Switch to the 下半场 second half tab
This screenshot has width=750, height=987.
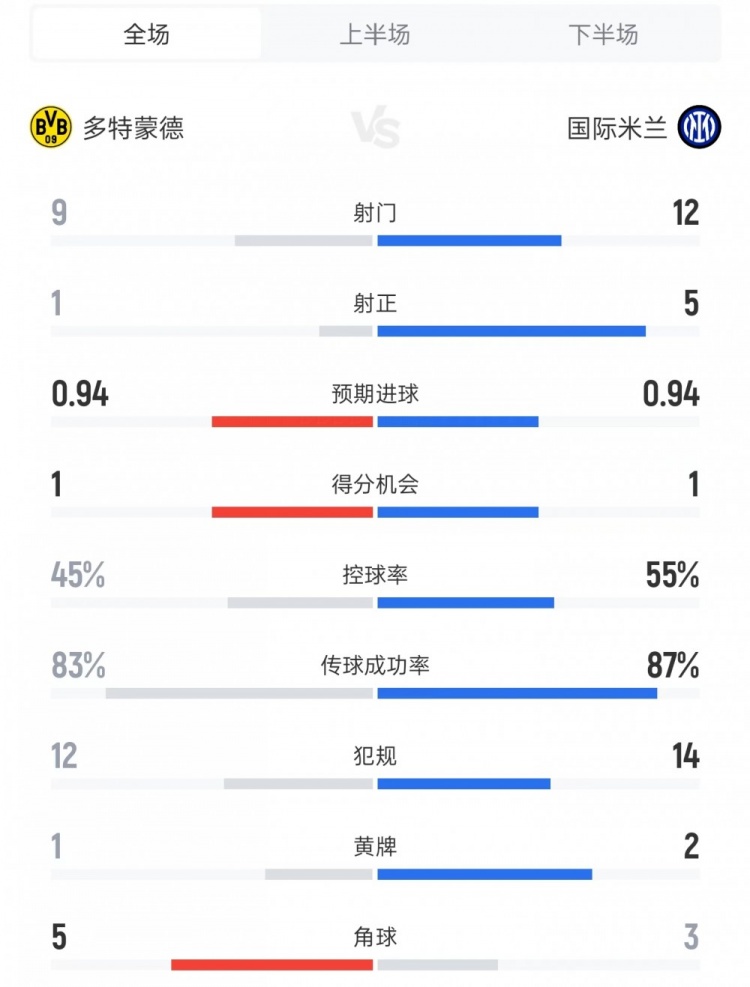(603, 35)
